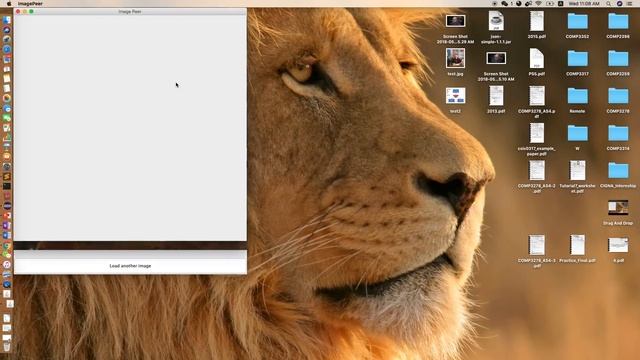Open Notification Center list icon

click(629, 4)
